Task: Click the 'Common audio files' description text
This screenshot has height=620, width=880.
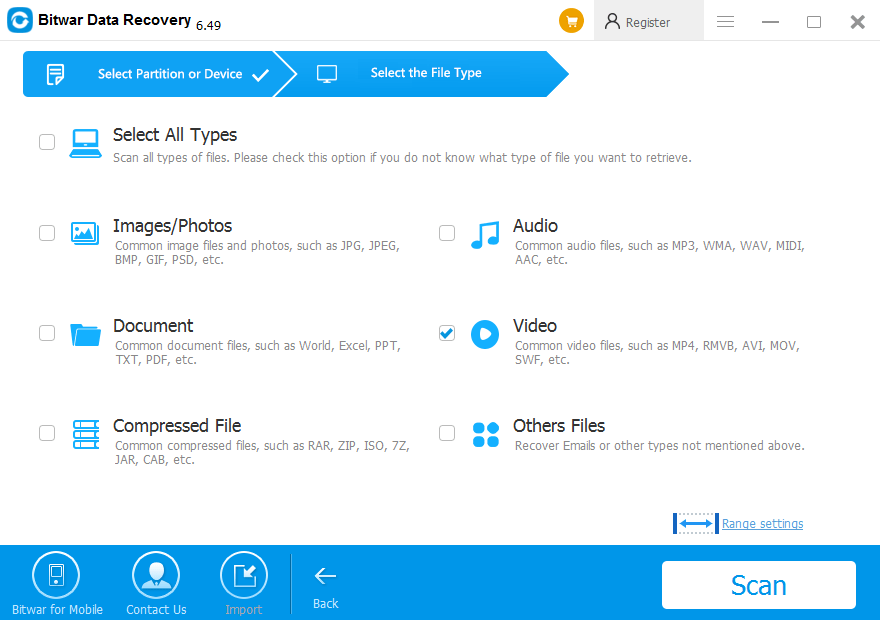Action: (659, 252)
